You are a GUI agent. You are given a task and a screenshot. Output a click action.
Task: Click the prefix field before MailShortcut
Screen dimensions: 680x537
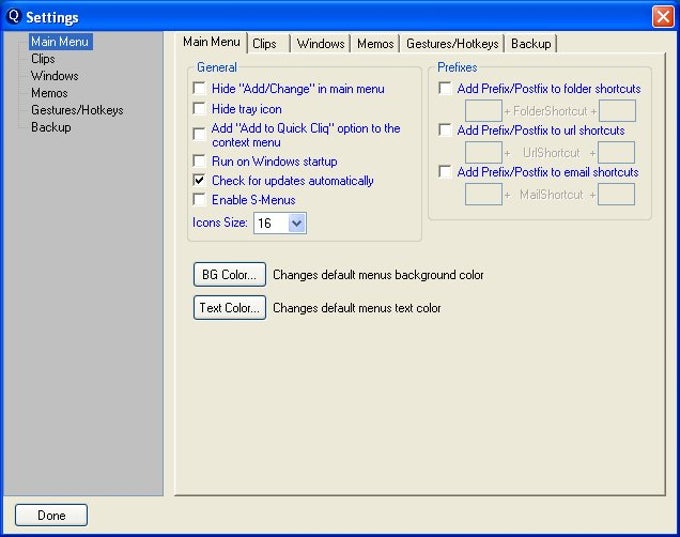click(x=484, y=194)
